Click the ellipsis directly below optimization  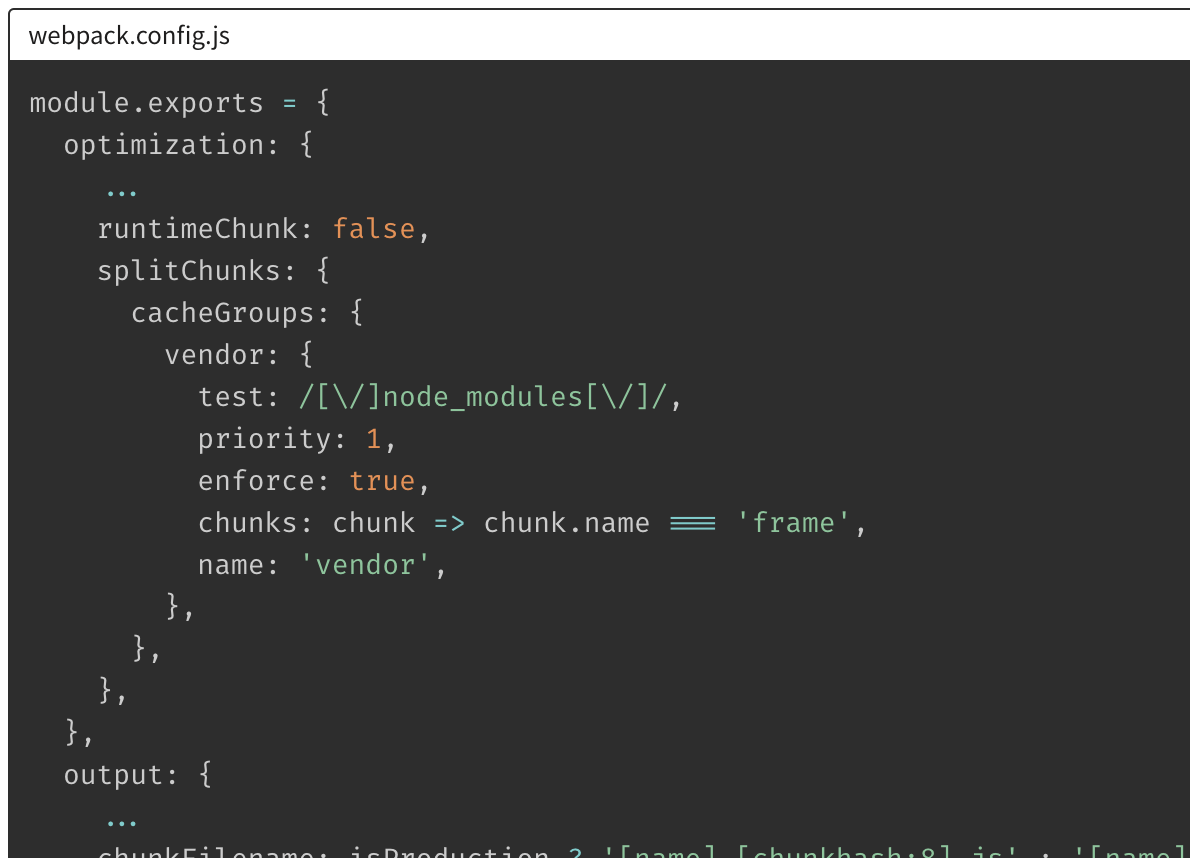[x=121, y=189]
